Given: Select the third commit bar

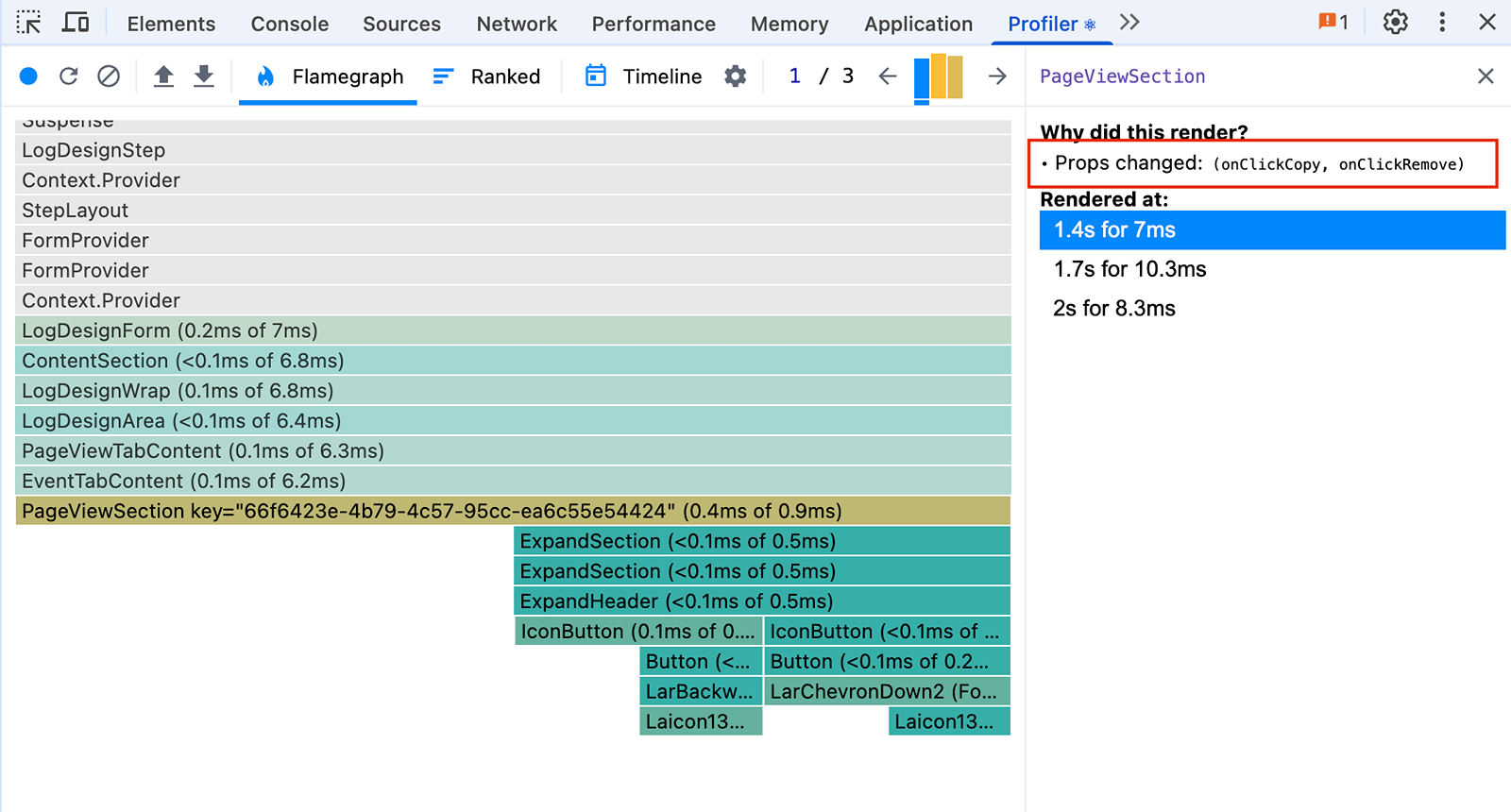Looking at the screenshot, I should 955,77.
